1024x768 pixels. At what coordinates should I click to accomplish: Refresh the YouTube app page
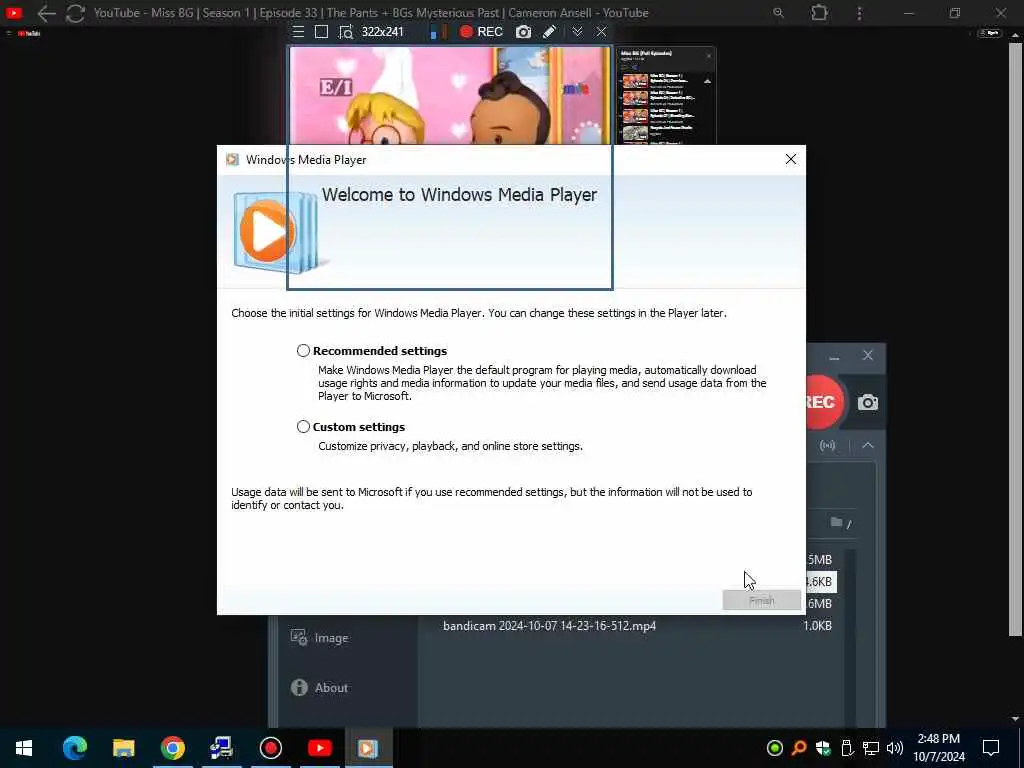[x=75, y=13]
